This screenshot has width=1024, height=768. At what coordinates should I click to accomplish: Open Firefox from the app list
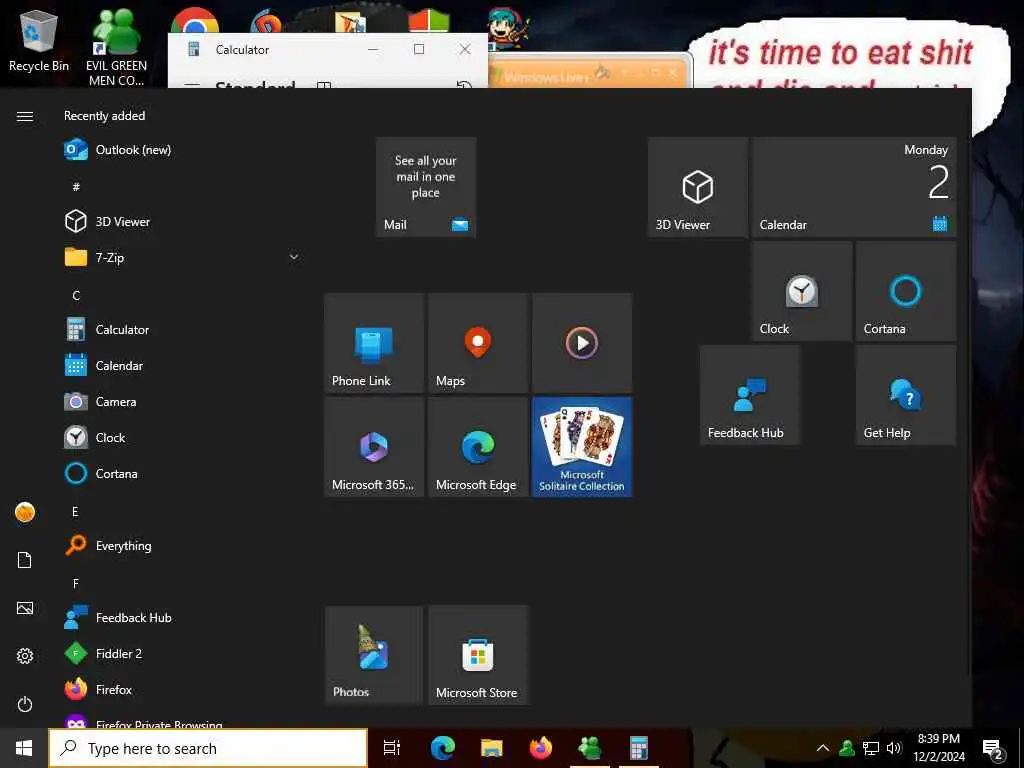pos(183,690)
